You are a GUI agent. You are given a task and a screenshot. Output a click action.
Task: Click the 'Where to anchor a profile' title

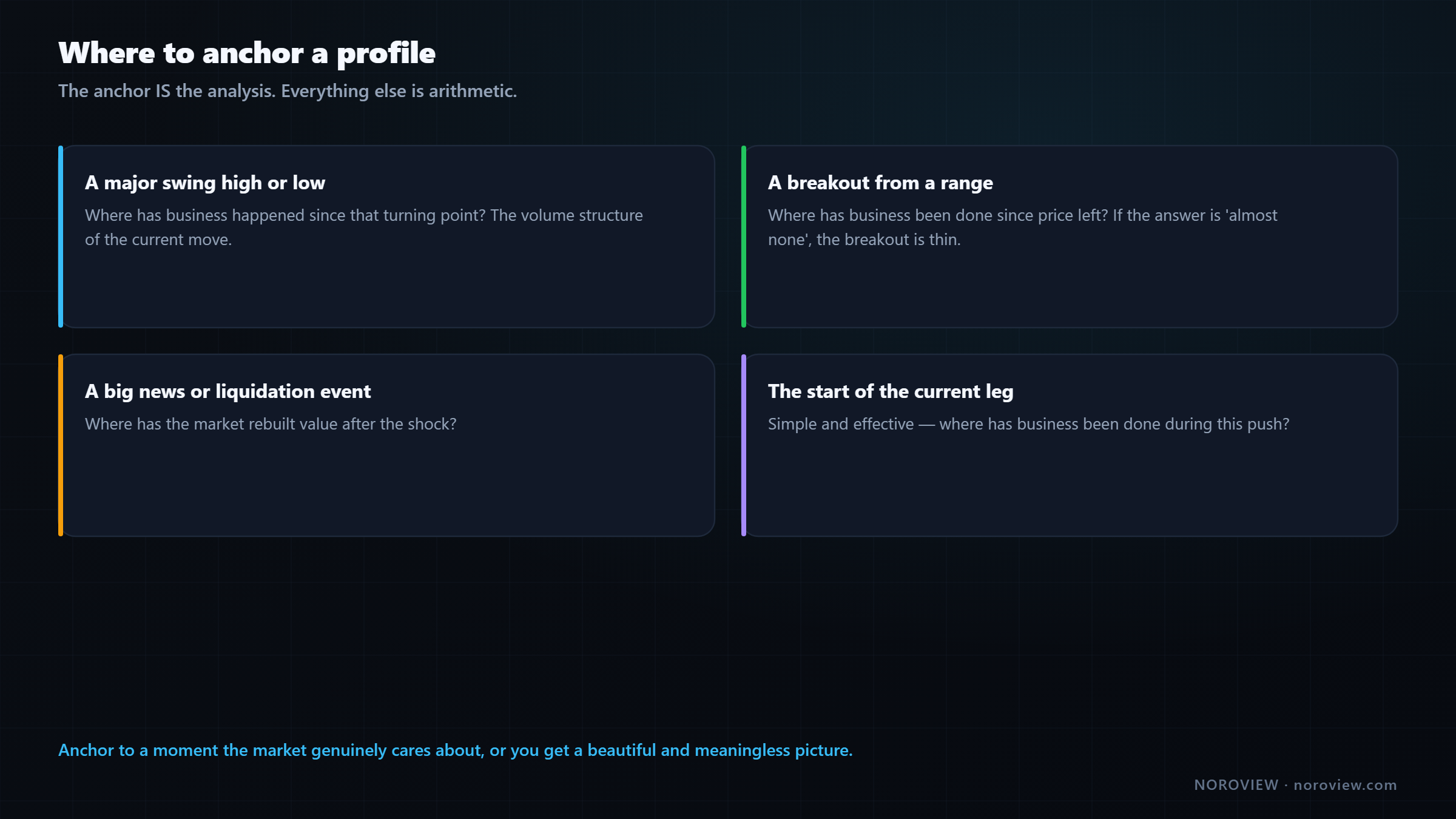pos(247,53)
